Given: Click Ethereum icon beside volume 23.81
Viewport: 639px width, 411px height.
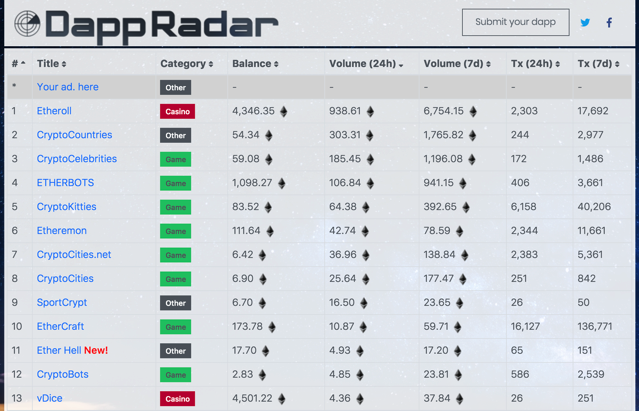Looking at the screenshot, I should (458, 375).
